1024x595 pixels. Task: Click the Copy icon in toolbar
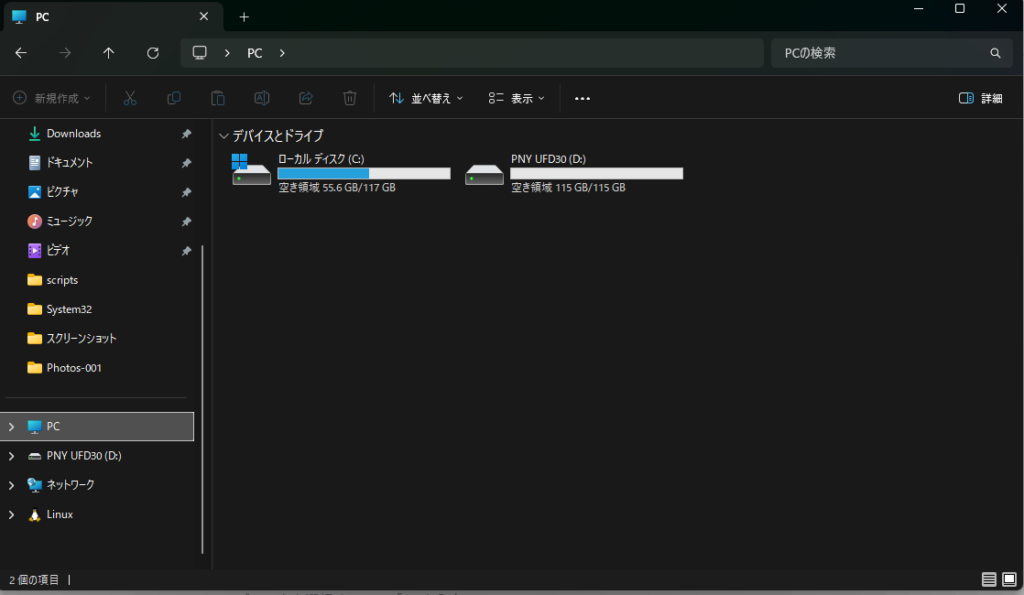[174, 98]
